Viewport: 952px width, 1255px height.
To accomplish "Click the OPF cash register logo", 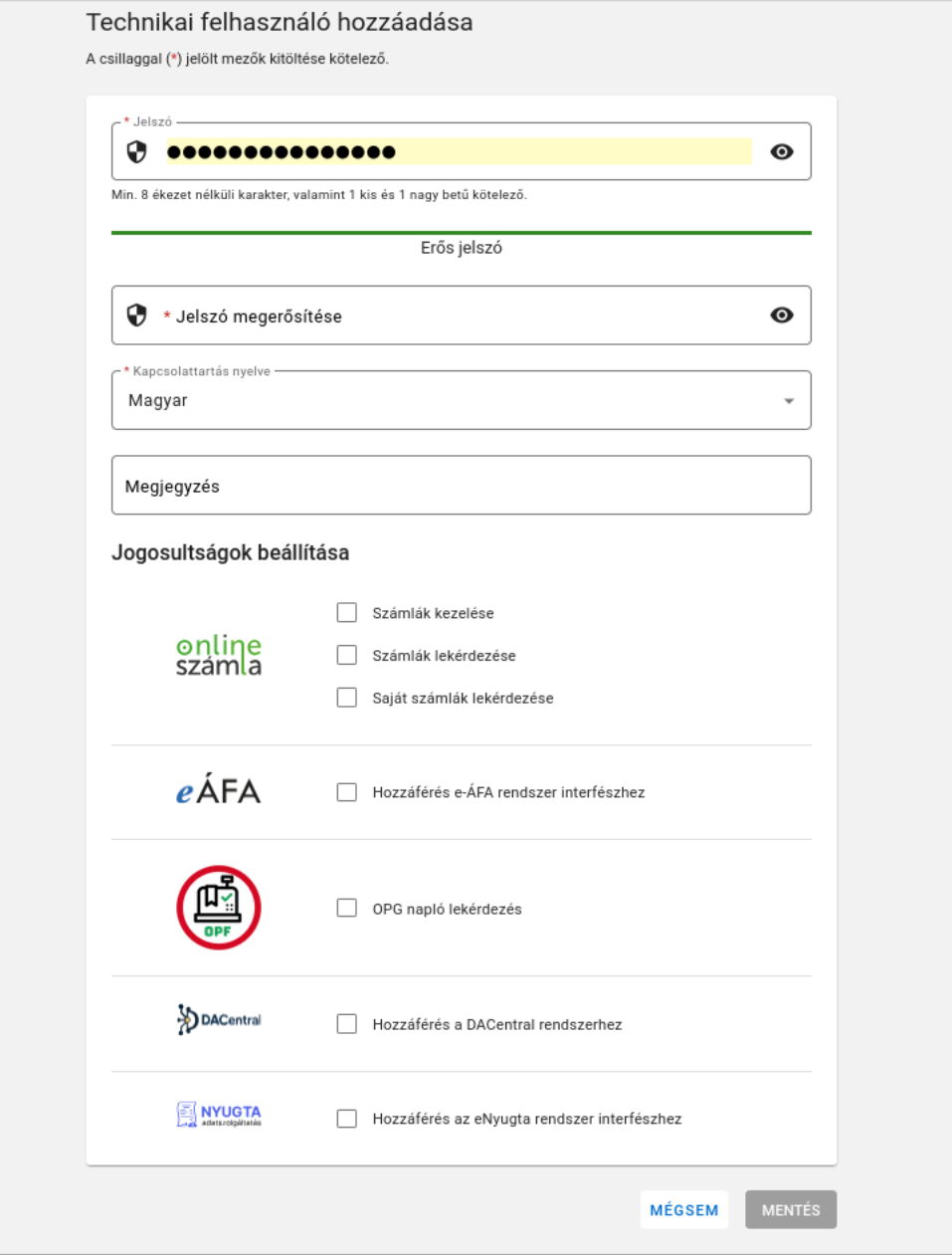I will (x=219, y=908).
